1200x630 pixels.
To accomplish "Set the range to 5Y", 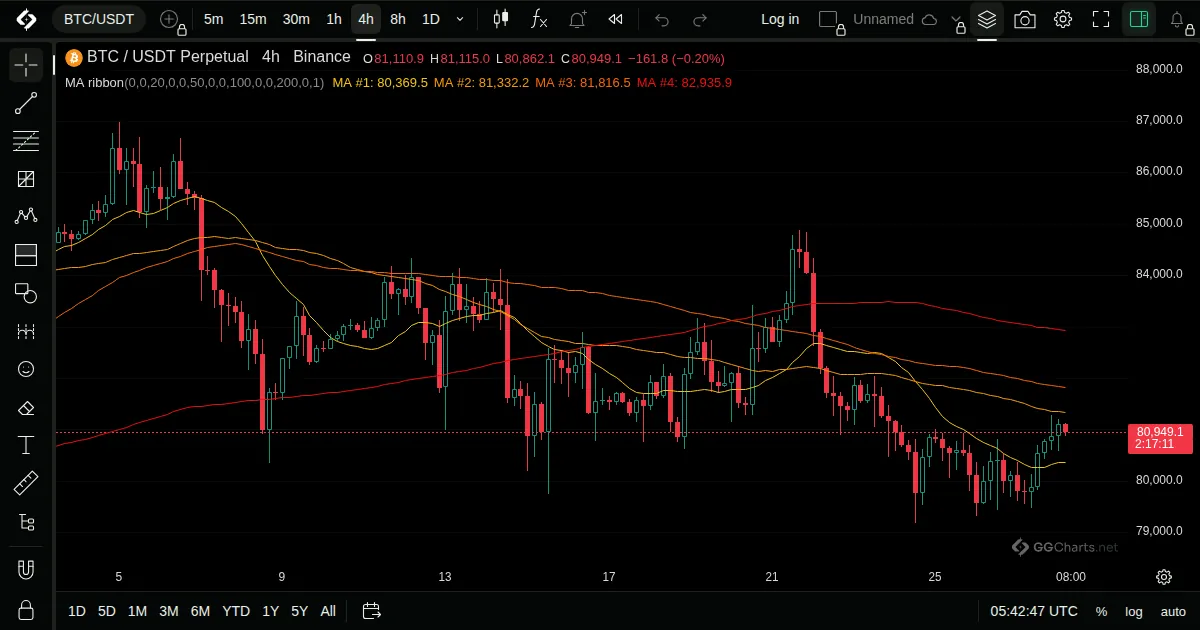I will (299, 611).
